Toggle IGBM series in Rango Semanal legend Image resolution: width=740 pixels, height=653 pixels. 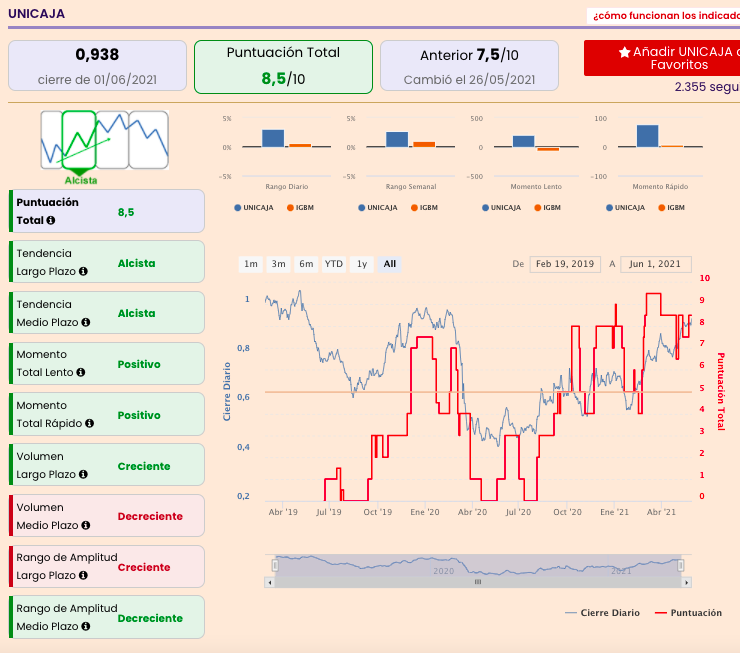[425, 208]
